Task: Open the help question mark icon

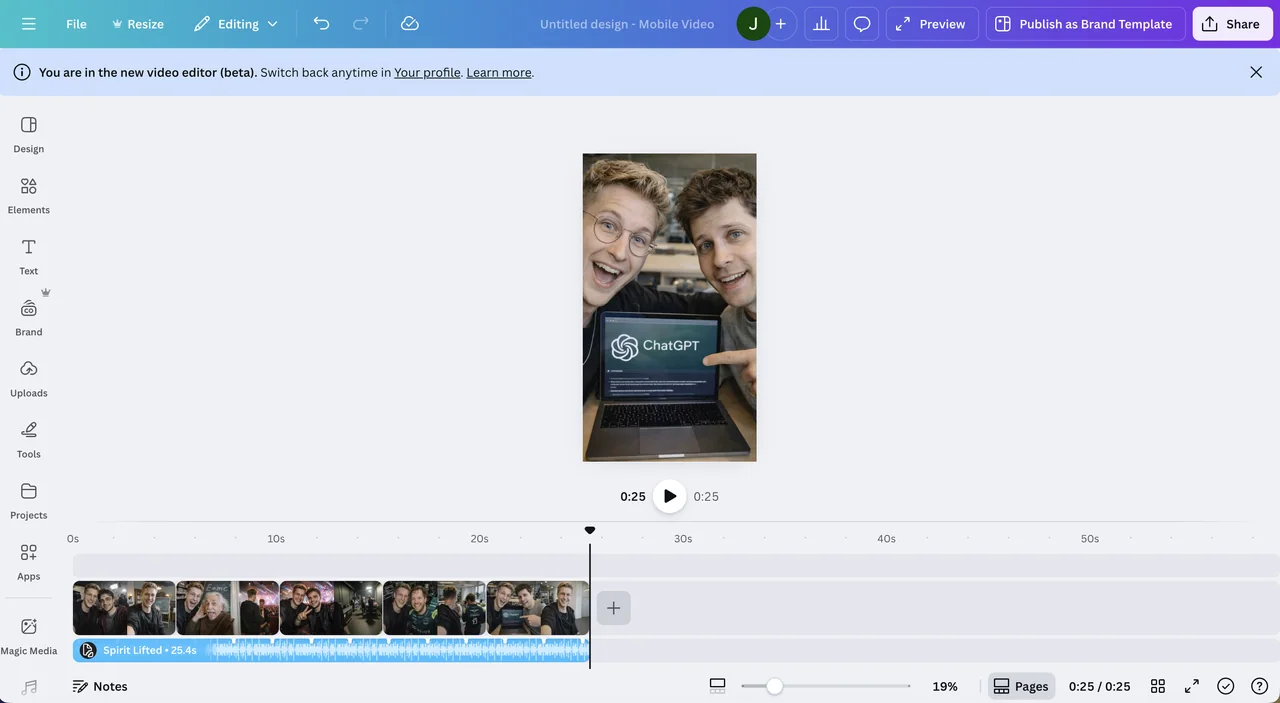Action: tap(1260, 686)
